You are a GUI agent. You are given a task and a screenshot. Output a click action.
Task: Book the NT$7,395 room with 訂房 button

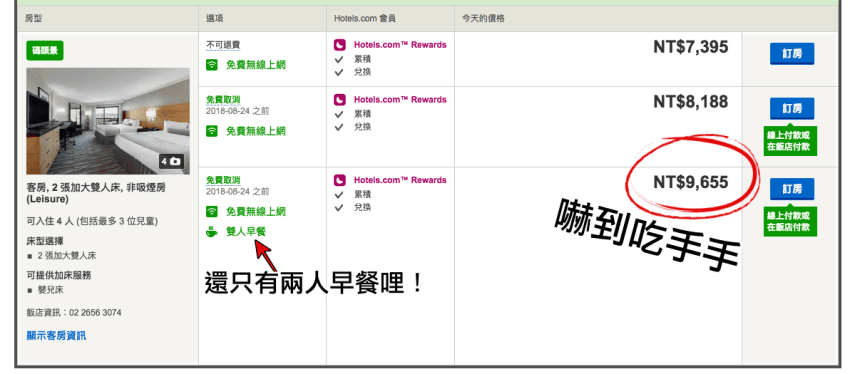point(792,54)
